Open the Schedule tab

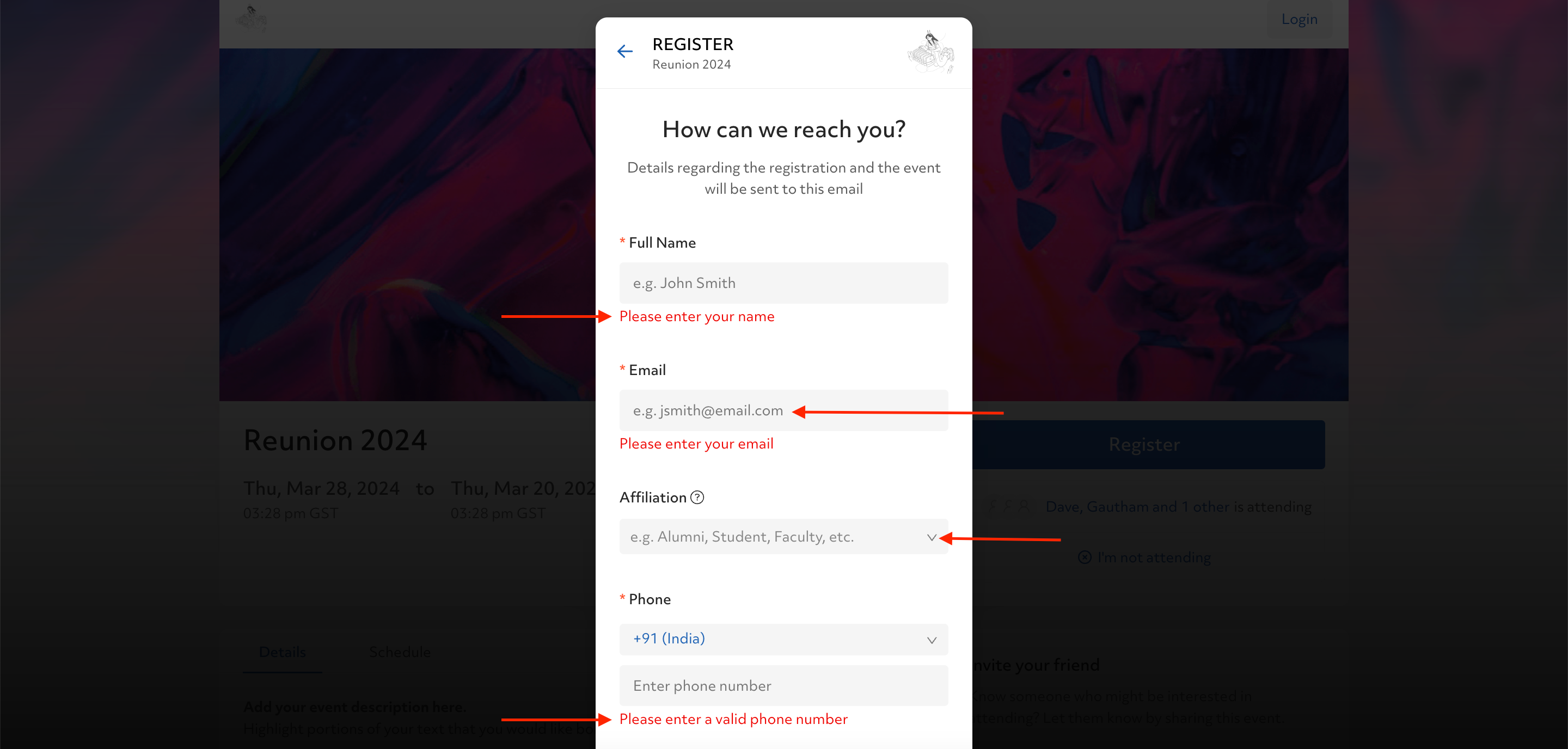[x=399, y=652]
